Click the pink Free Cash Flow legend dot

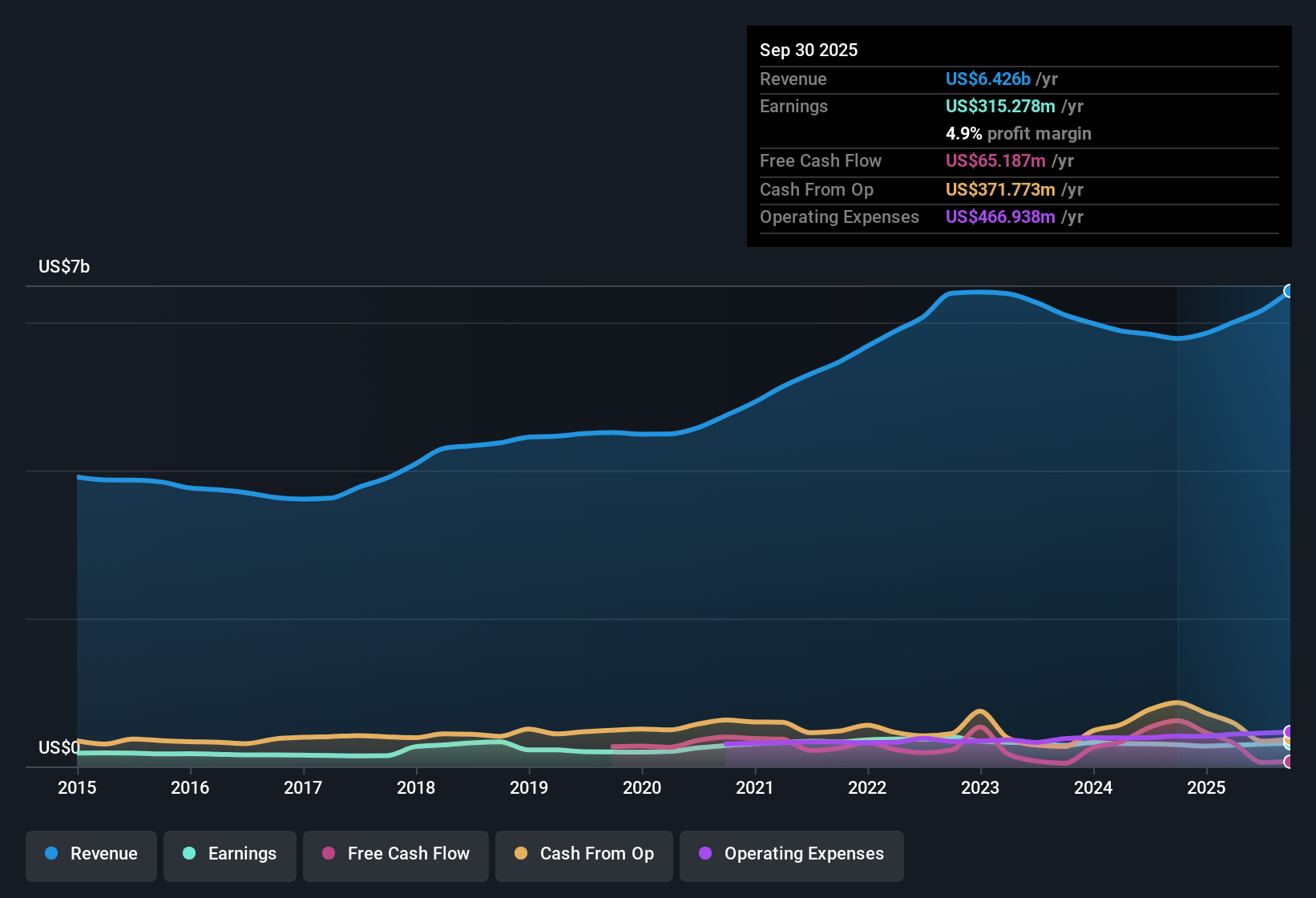328,854
